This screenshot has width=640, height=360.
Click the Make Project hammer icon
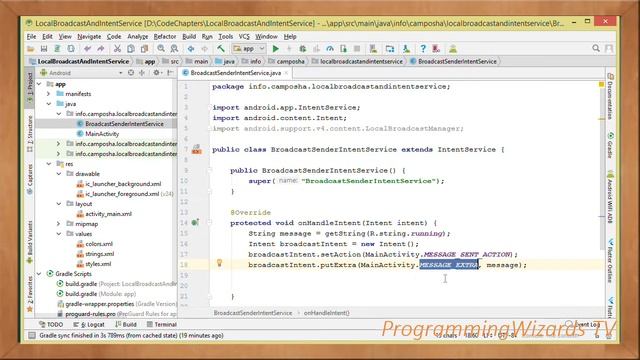221,49
